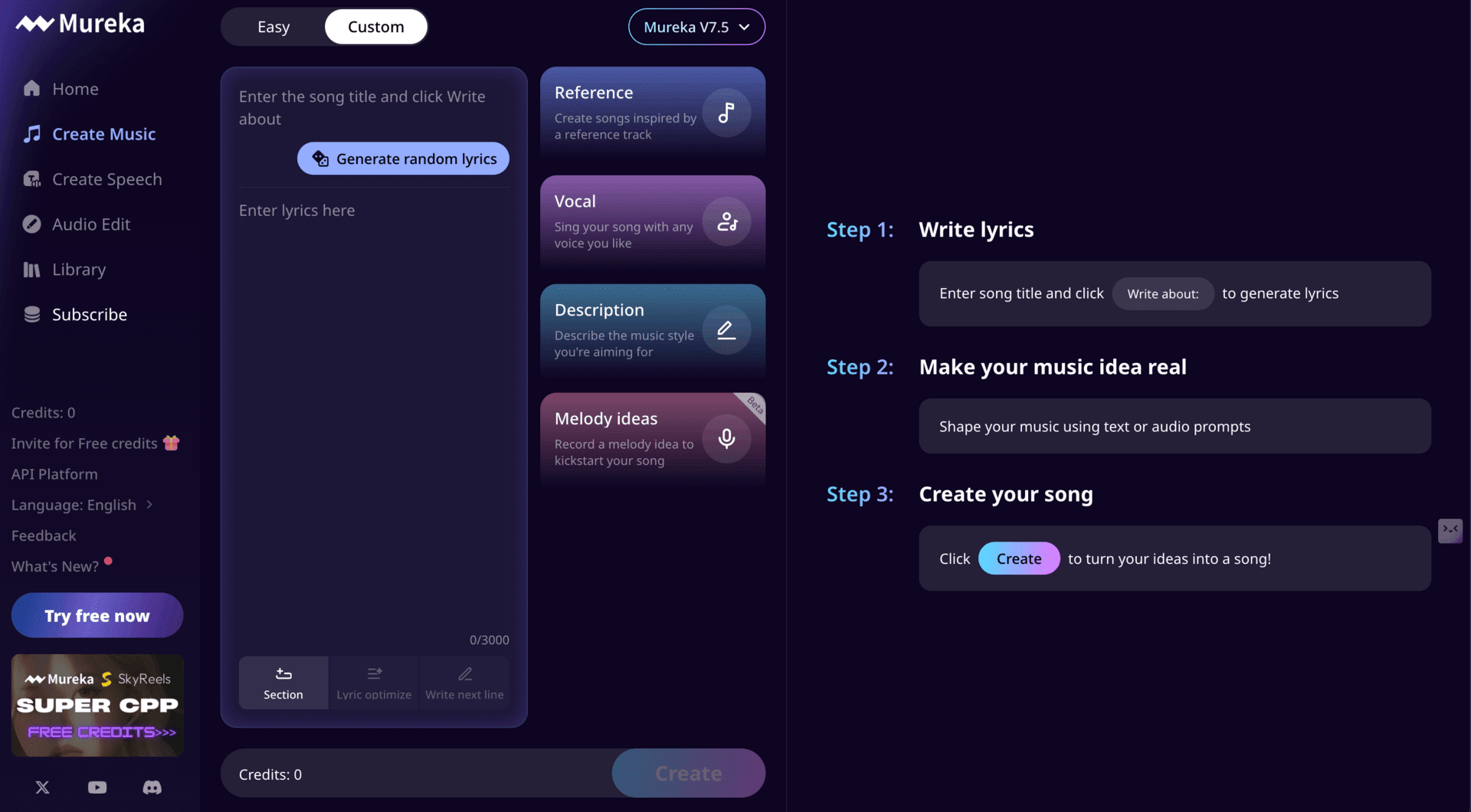Open Audio Edit section
1471x812 pixels.
91,224
